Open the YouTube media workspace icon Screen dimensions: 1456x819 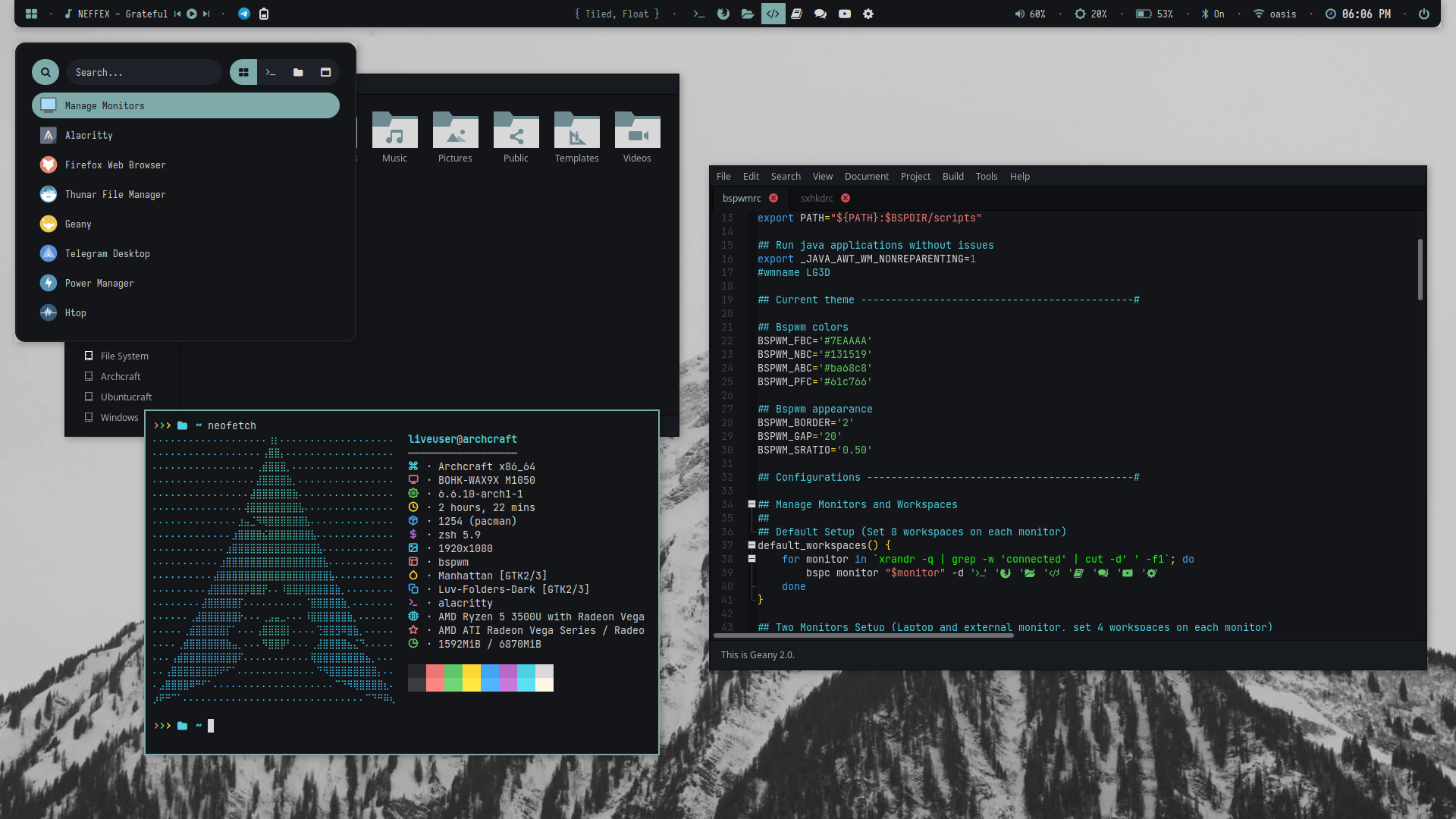click(845, 14)
